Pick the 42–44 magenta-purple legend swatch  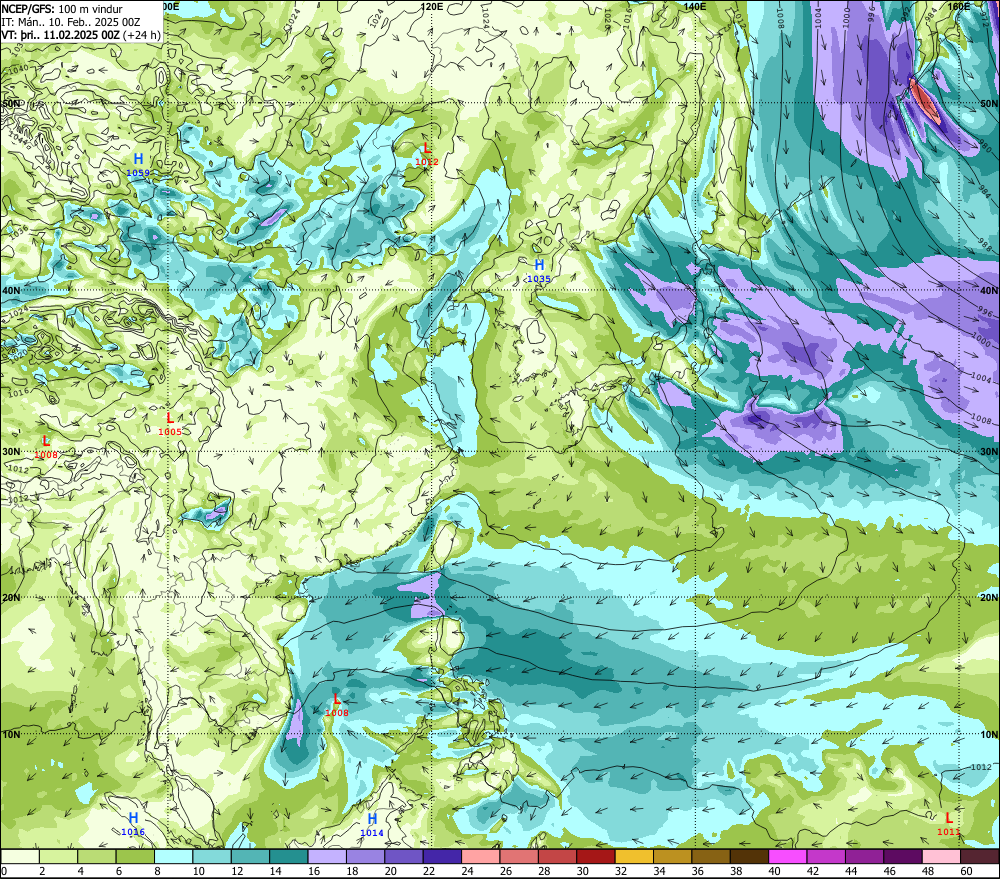pyautogui.click(x=826, y=856)
